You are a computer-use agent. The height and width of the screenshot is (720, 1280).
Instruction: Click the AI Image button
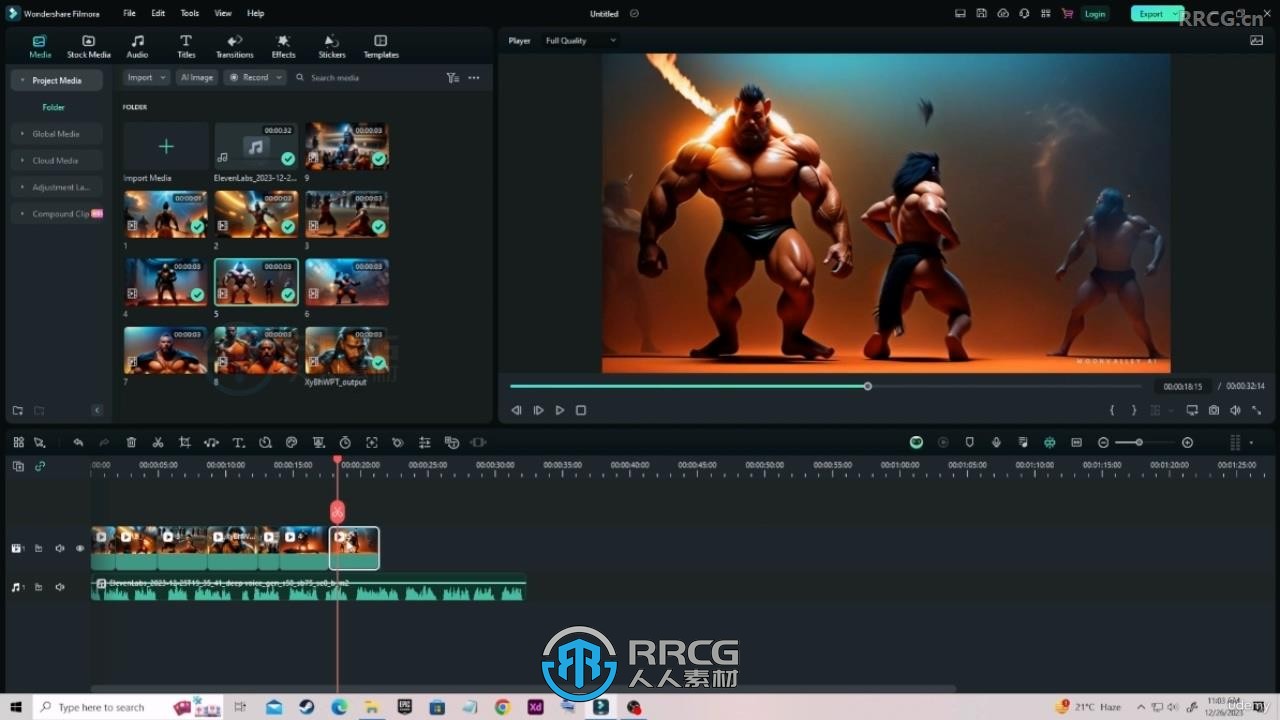pos(197,77)
